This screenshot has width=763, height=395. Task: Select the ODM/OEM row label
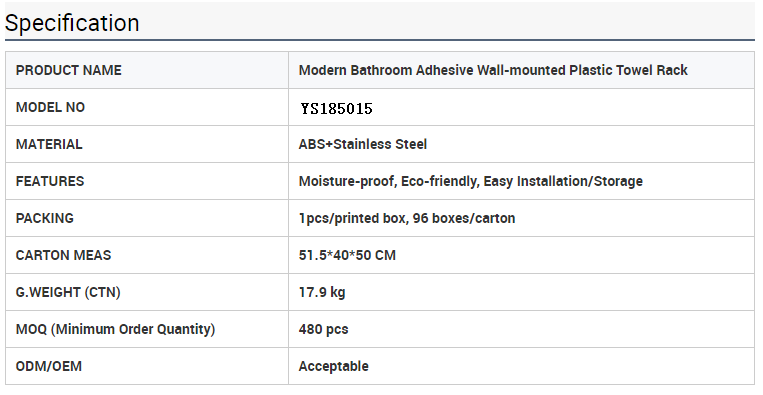tap(49, 366)
